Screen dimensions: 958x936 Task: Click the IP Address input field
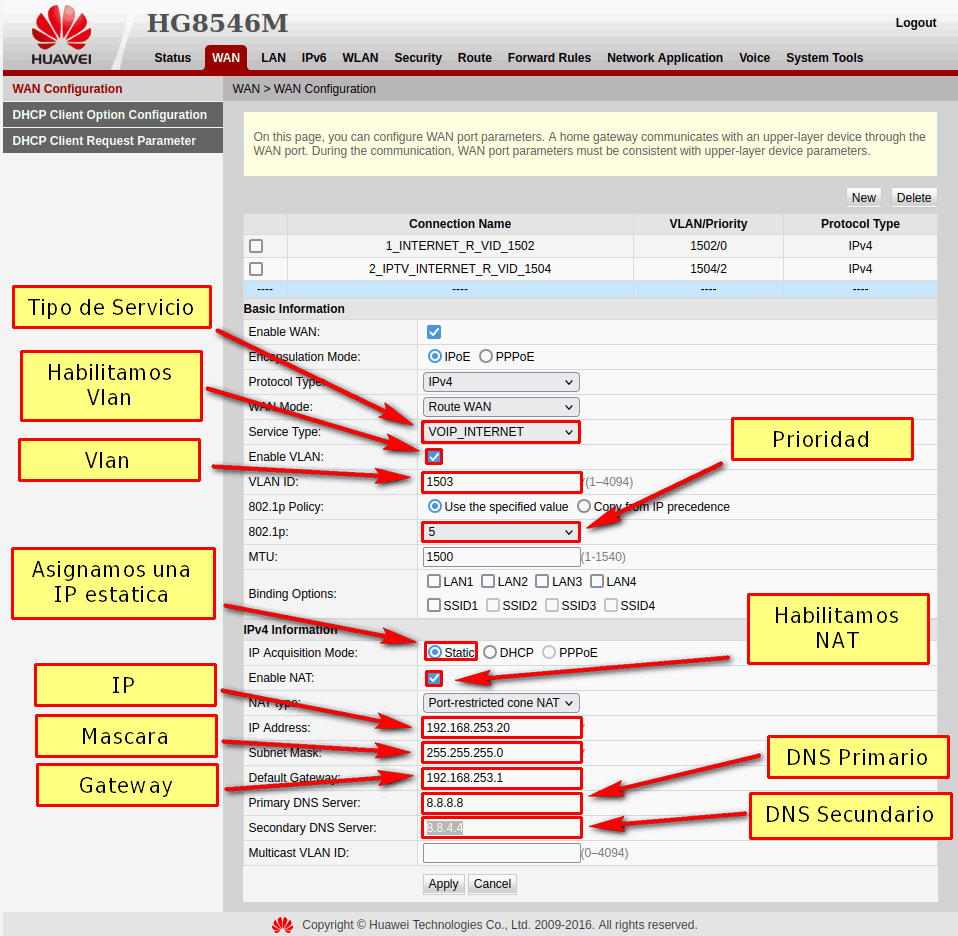pyautogui.click(x=502, y=728)
